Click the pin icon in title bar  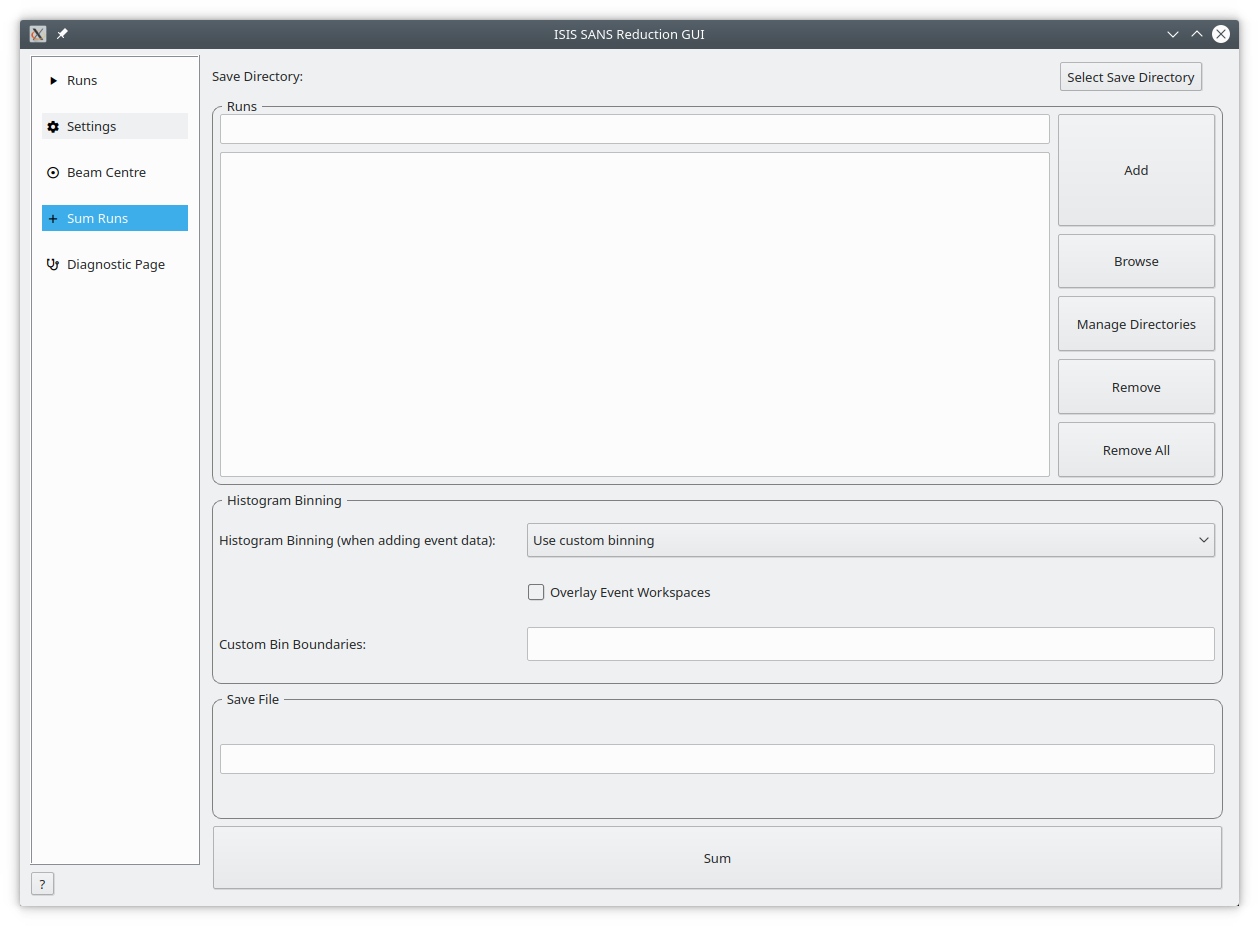(62, 34)
